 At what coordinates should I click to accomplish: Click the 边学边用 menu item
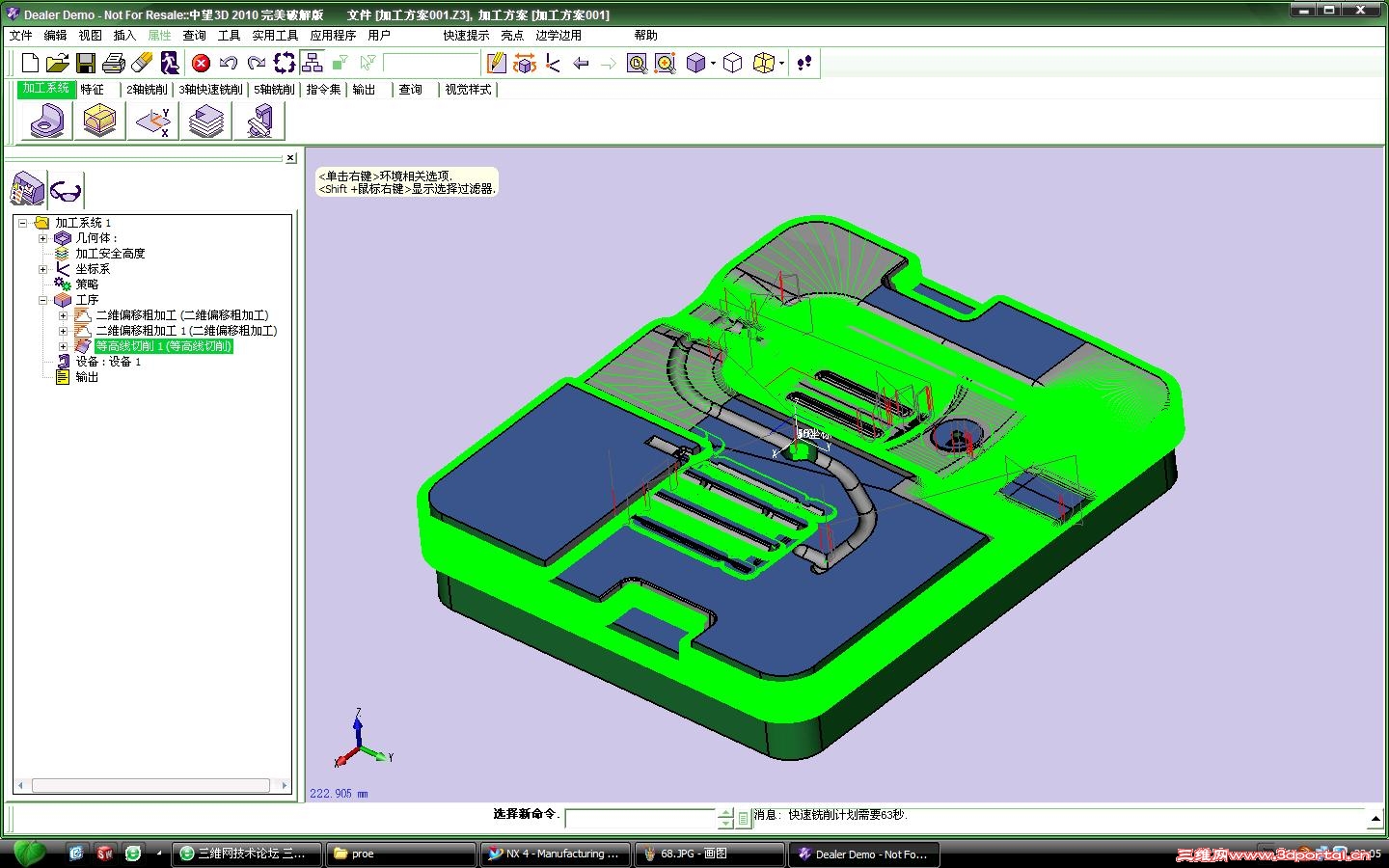[558, 35]
